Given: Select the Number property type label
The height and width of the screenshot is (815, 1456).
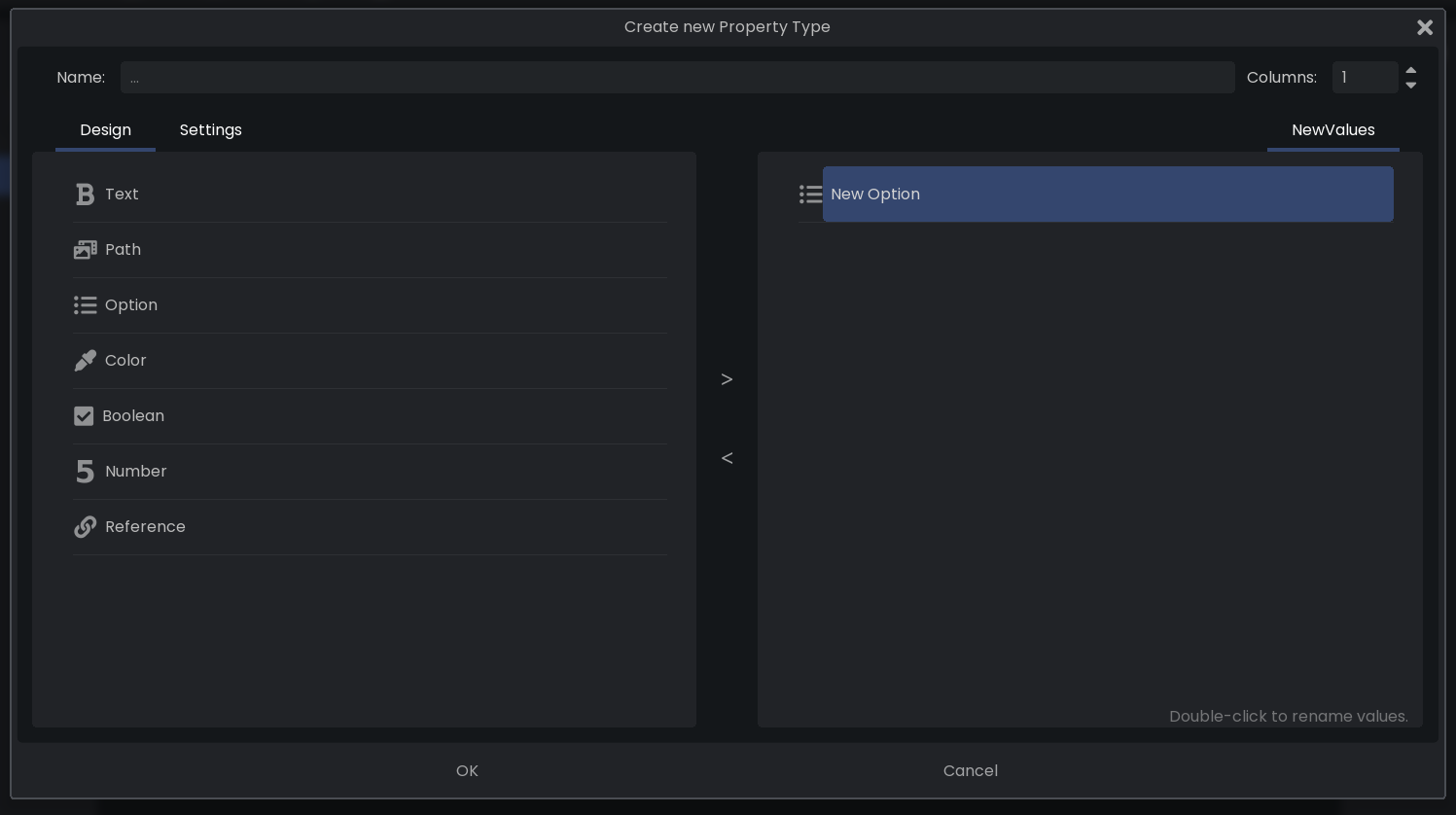Looking at the screenshot, I should 136,472.
